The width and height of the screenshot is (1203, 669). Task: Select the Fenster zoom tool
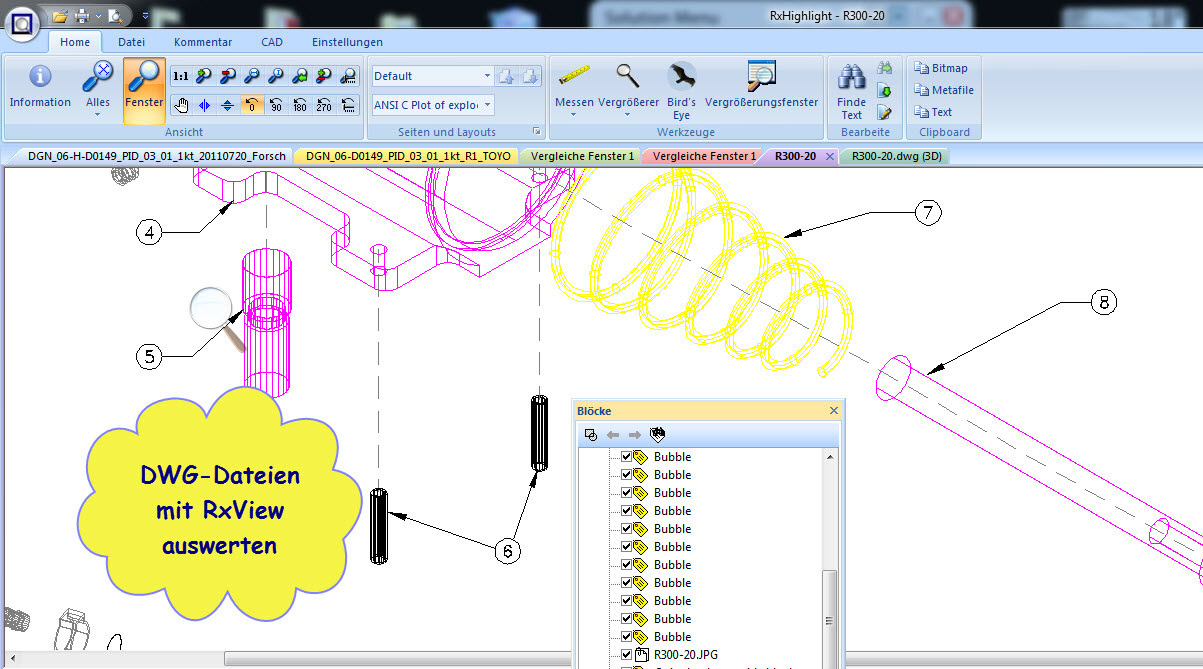coord(143,90)
